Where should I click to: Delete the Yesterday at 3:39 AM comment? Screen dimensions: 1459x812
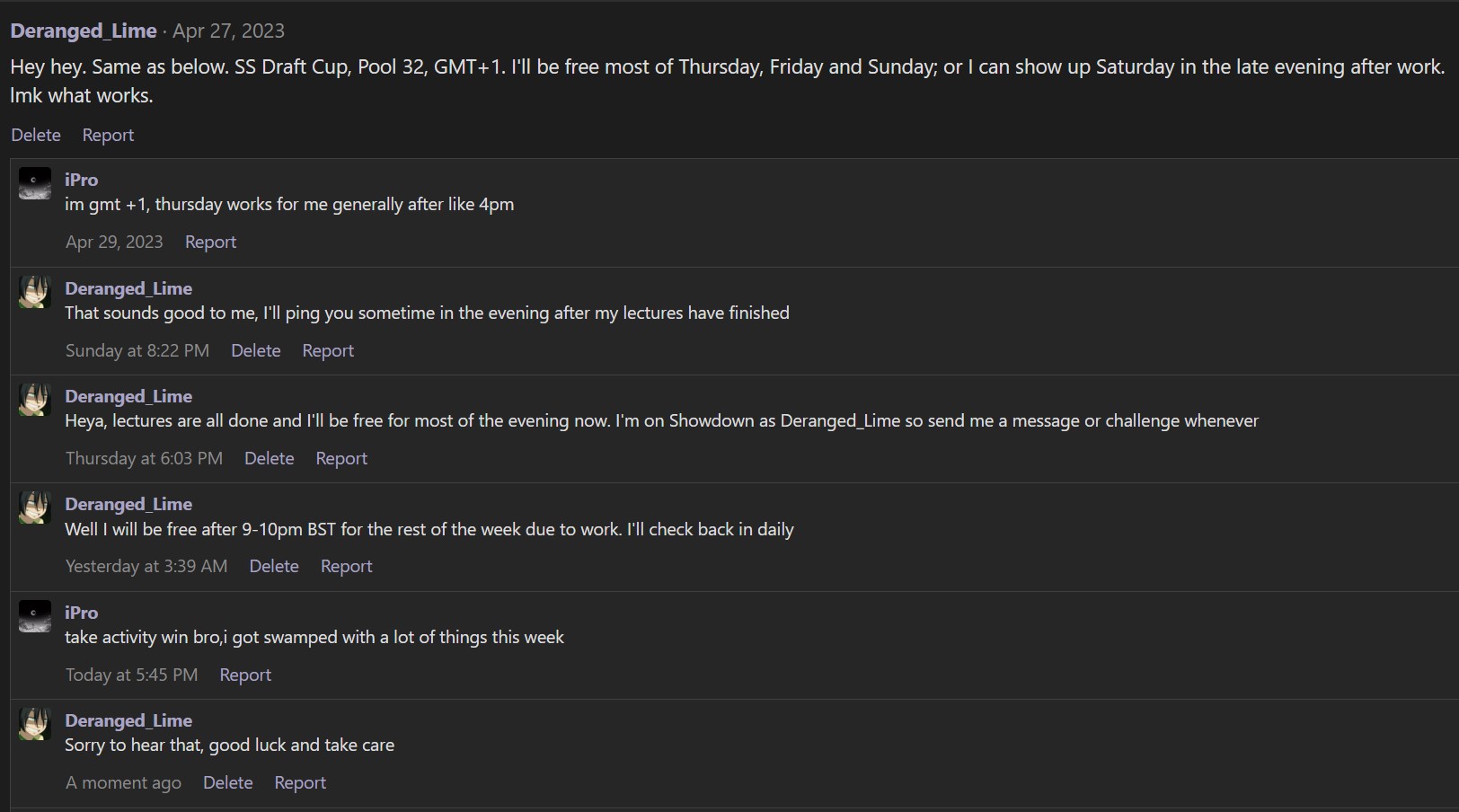tap(274, 566)
